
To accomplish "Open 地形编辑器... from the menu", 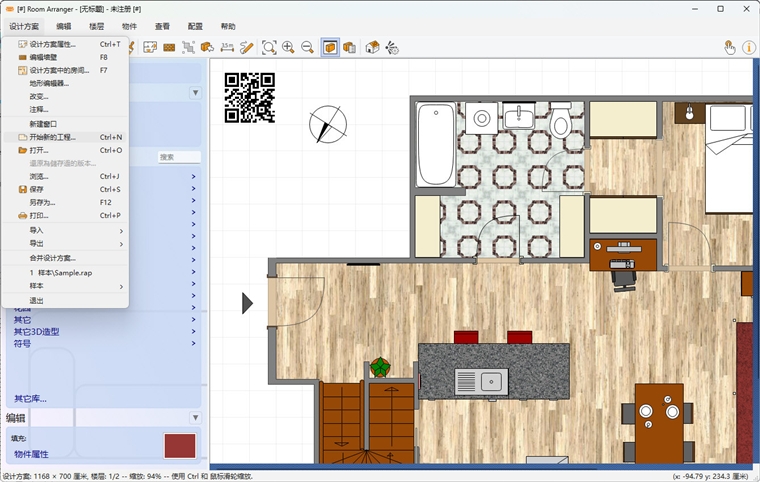I will (x=65, y=83).
